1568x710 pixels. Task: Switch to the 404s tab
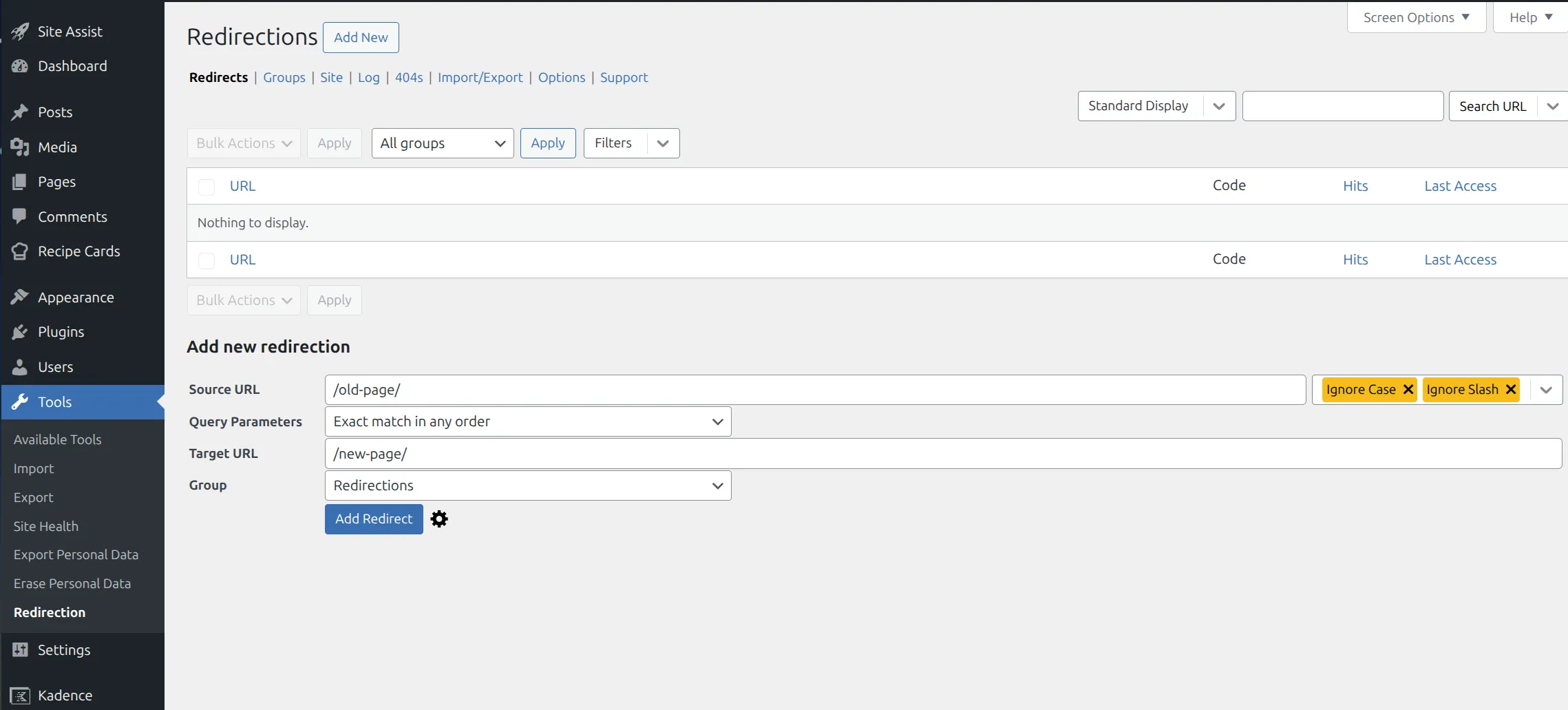click(409, 78)
